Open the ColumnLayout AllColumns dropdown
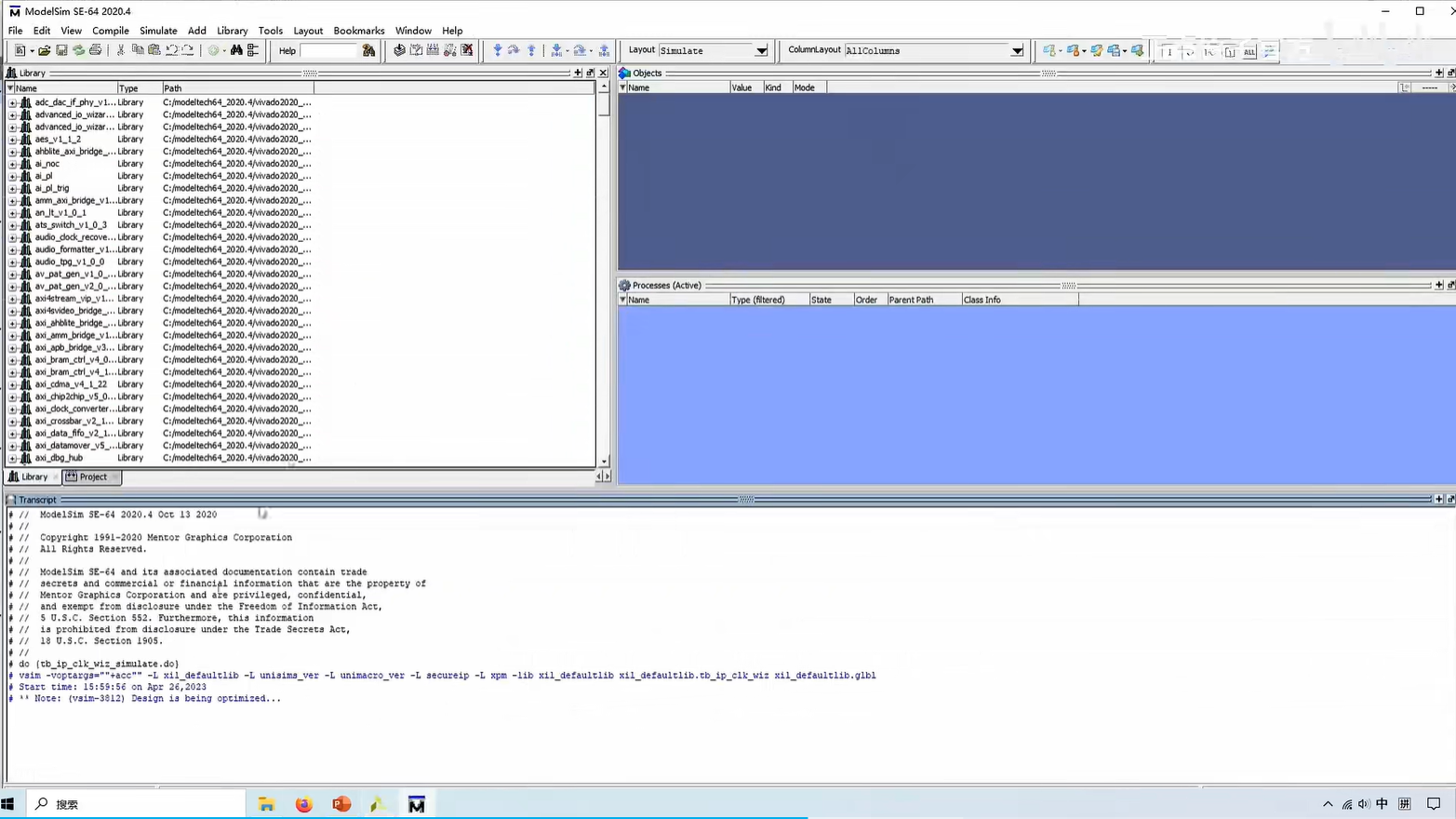The width and height of the screenshot is (1456, 819). (1017, 50)
